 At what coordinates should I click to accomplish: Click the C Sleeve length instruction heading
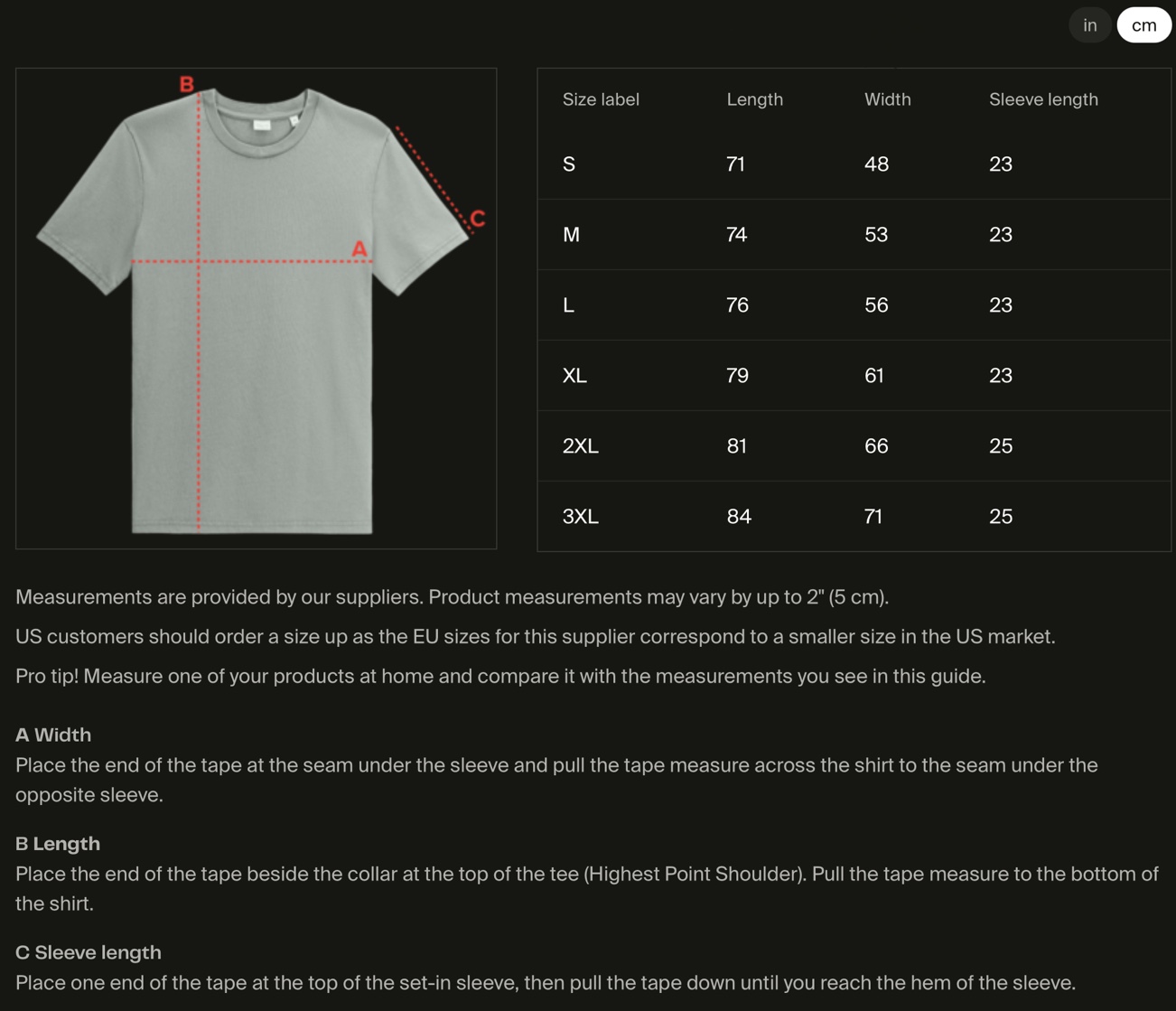coord(89,952)
